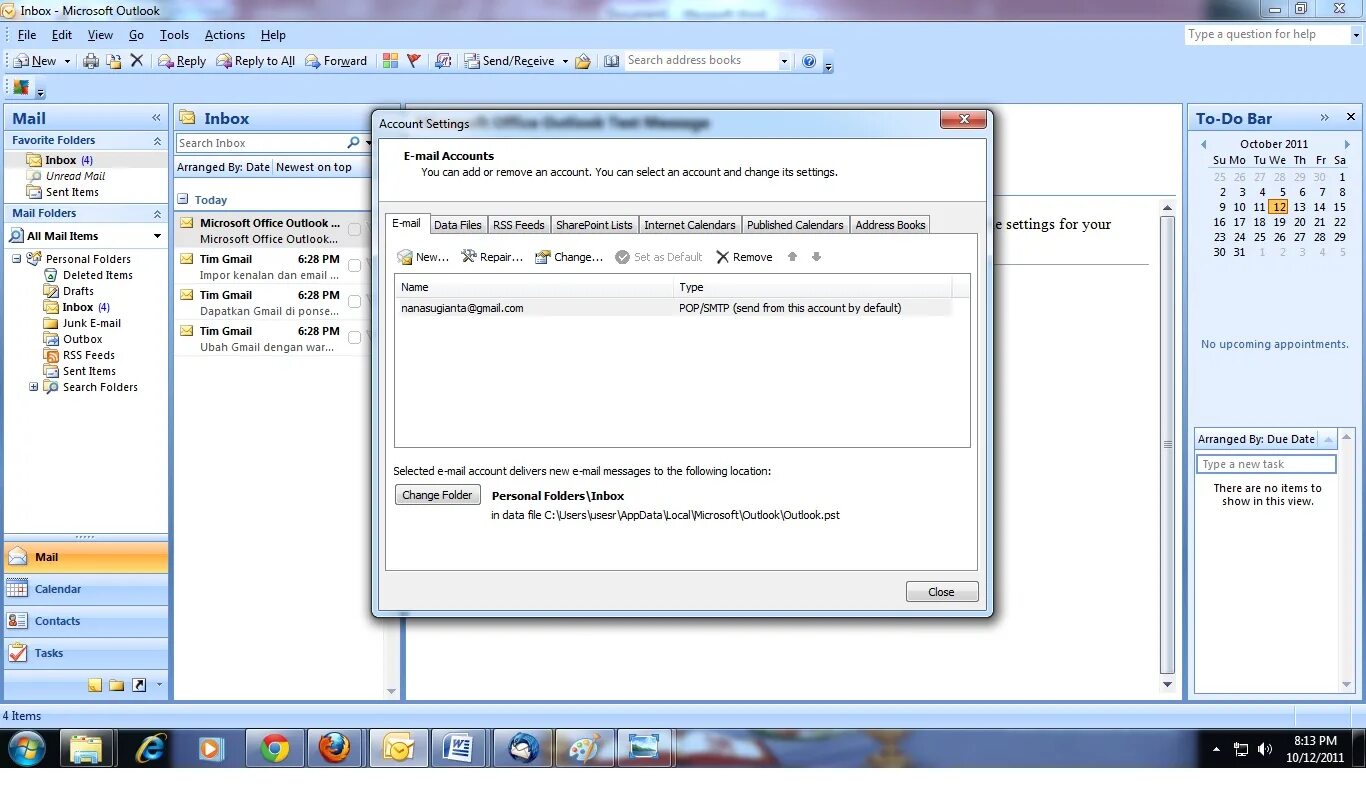The image size is (1366, 800).
Task: Switch to the SharePoint Lists tab
Action: (x=594, y=225)
